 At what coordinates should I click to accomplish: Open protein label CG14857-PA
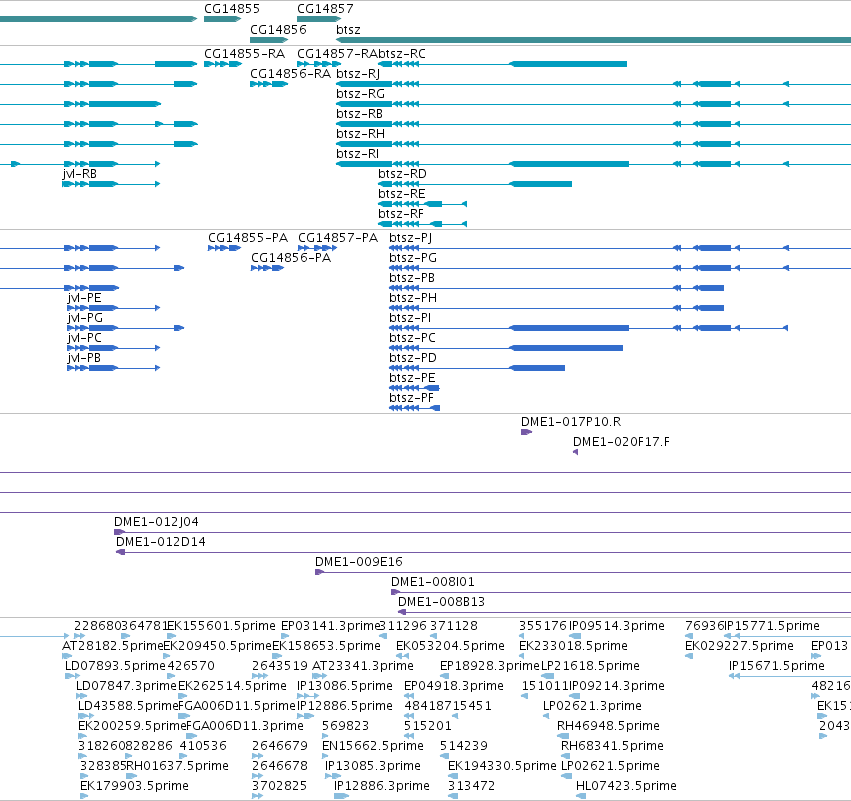pos(338,238)
